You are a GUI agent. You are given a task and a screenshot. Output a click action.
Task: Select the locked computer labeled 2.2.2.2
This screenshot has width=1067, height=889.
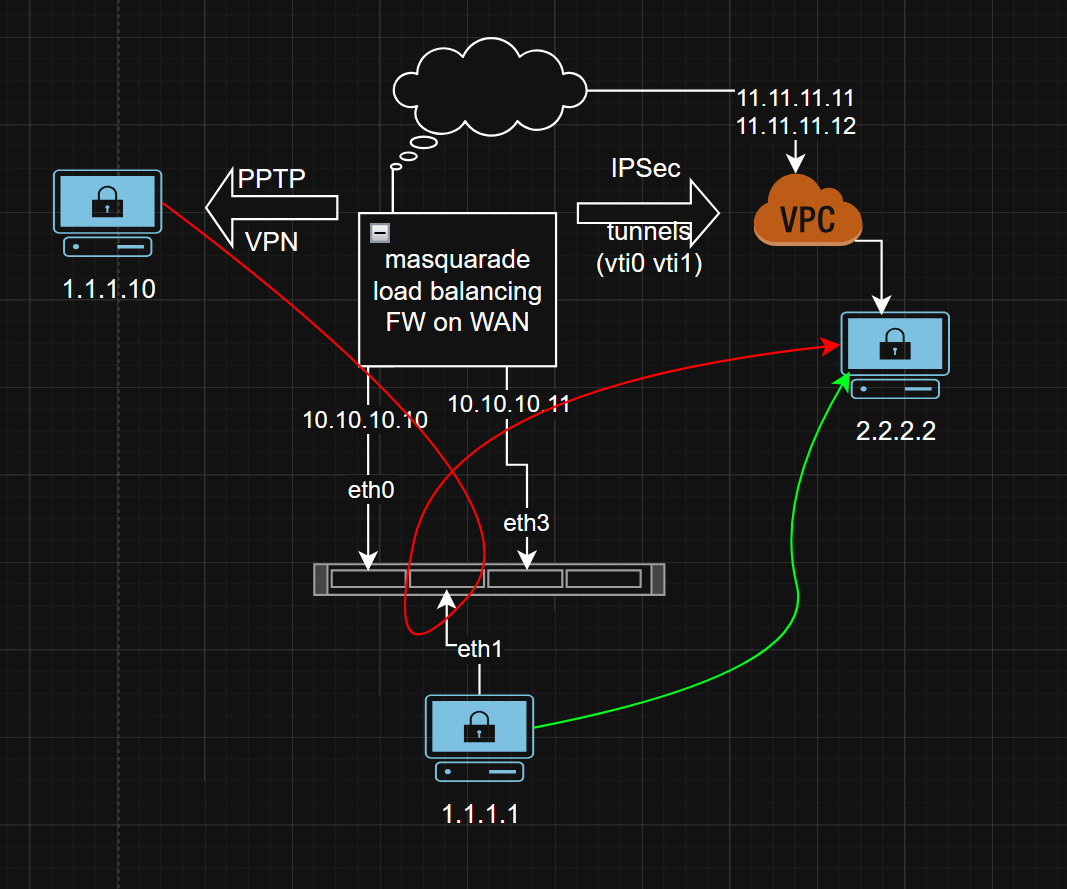coord(894,356)
